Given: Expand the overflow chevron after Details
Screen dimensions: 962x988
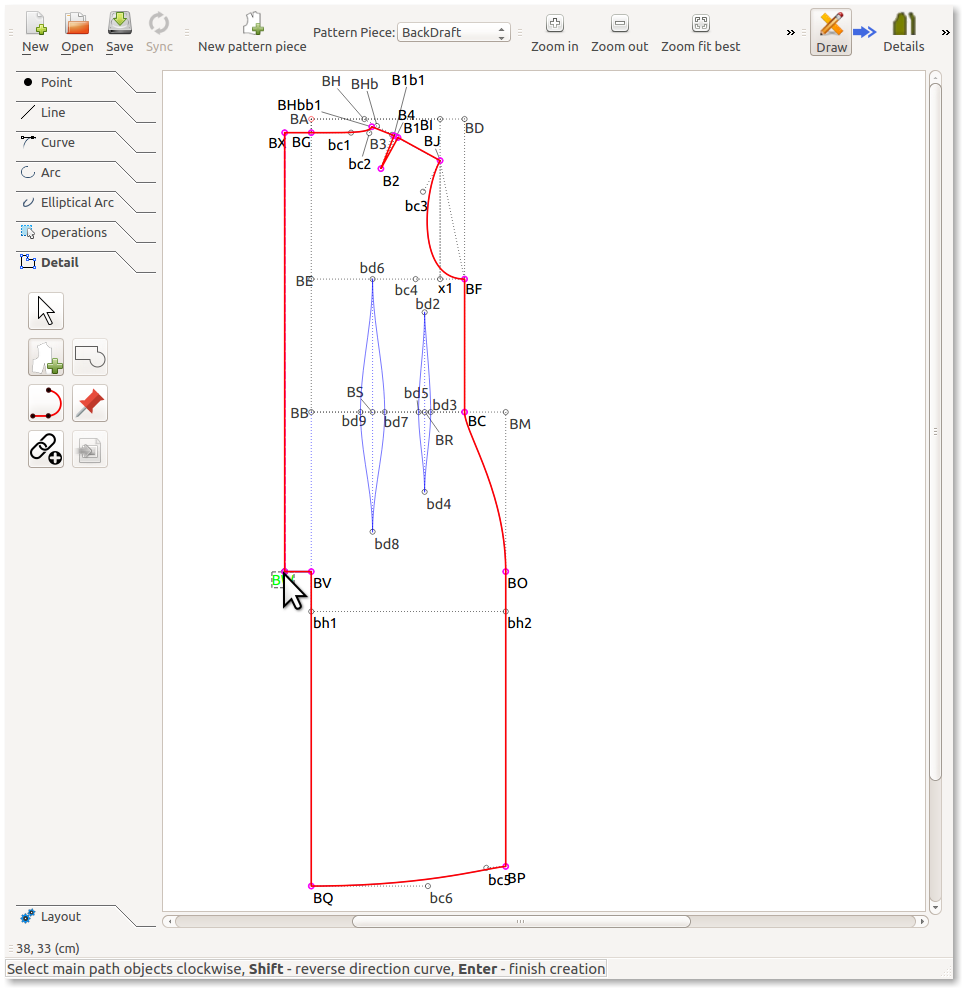Looking at the screenshot, I should (946, 33).
